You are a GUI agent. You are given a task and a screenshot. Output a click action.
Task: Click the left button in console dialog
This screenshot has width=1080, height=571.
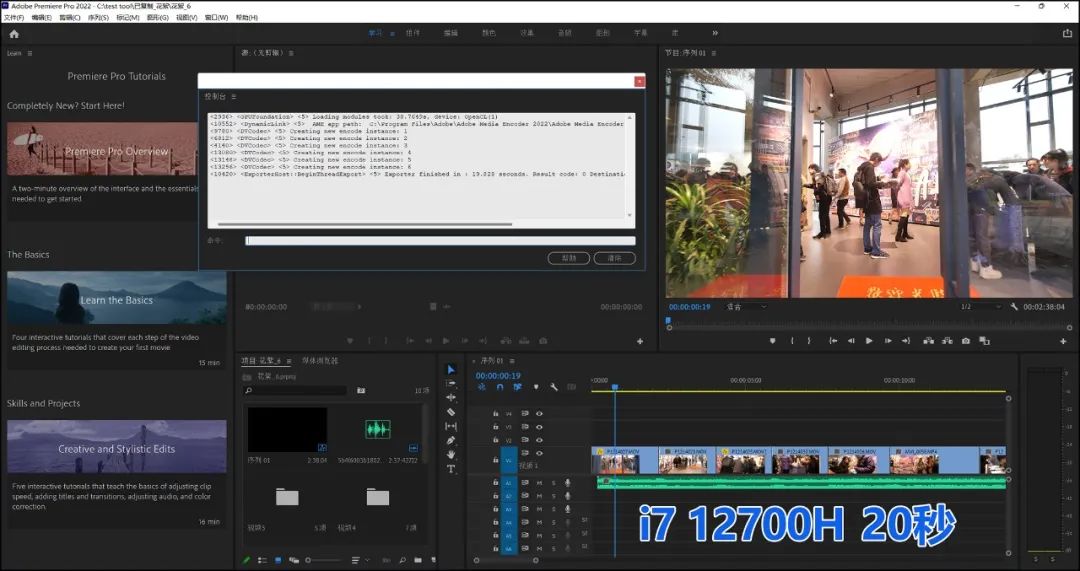click(x=569, y=258)
